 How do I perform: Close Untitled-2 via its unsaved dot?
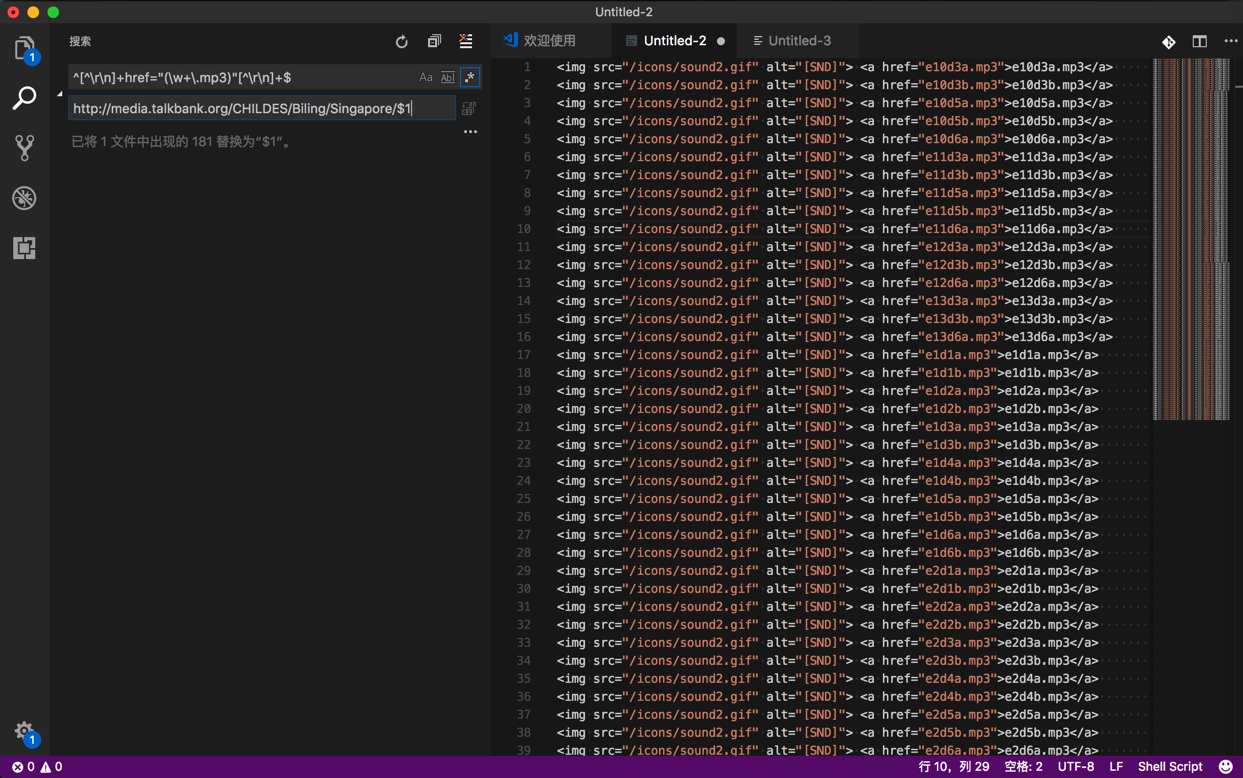coord(721,41)
